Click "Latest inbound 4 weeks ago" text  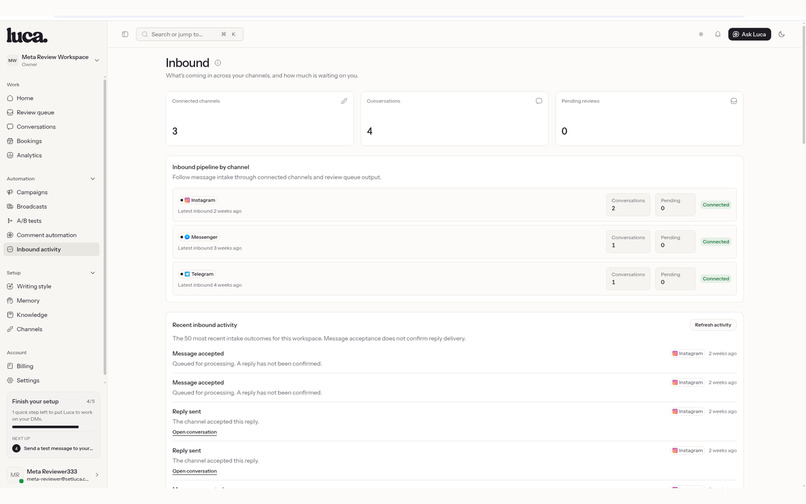click(x=210, y=285)
